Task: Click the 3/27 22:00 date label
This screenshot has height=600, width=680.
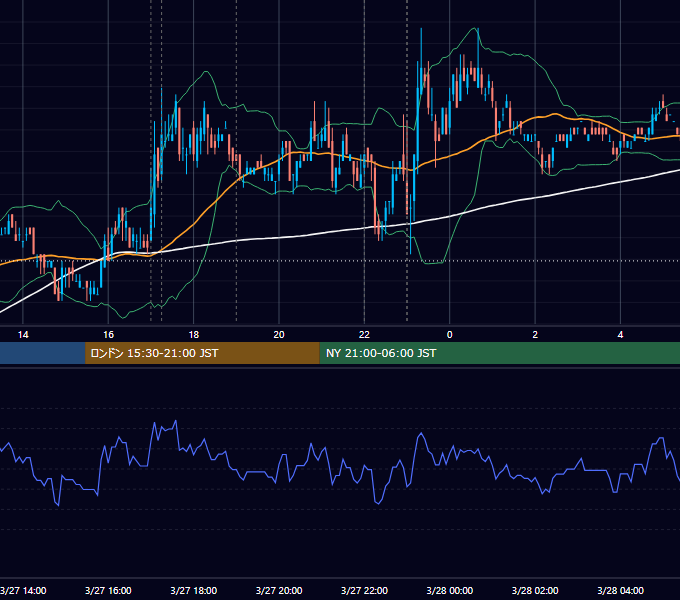Action: click(364, 590)
